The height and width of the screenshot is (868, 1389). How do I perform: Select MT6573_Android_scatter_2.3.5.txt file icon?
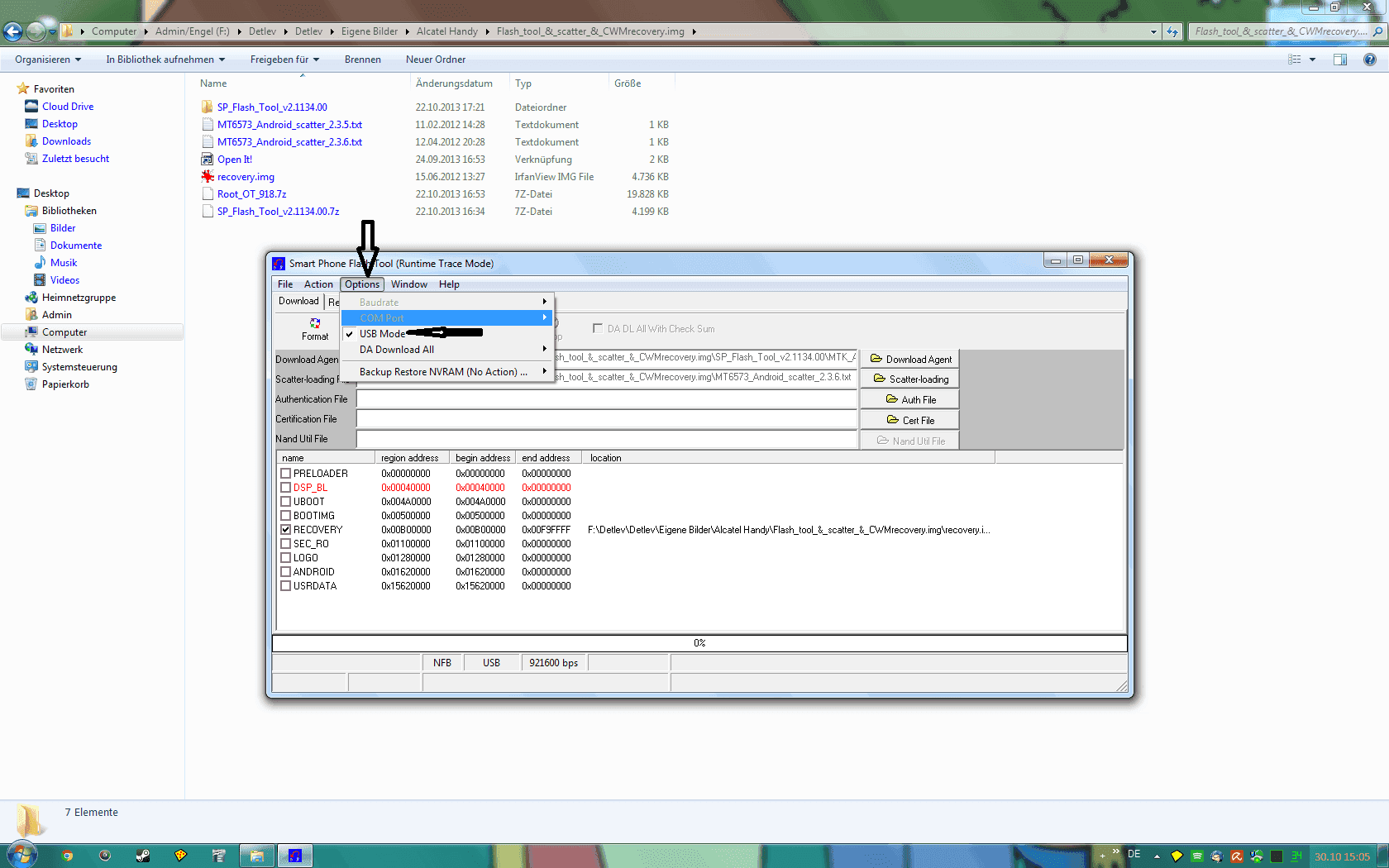208,125
